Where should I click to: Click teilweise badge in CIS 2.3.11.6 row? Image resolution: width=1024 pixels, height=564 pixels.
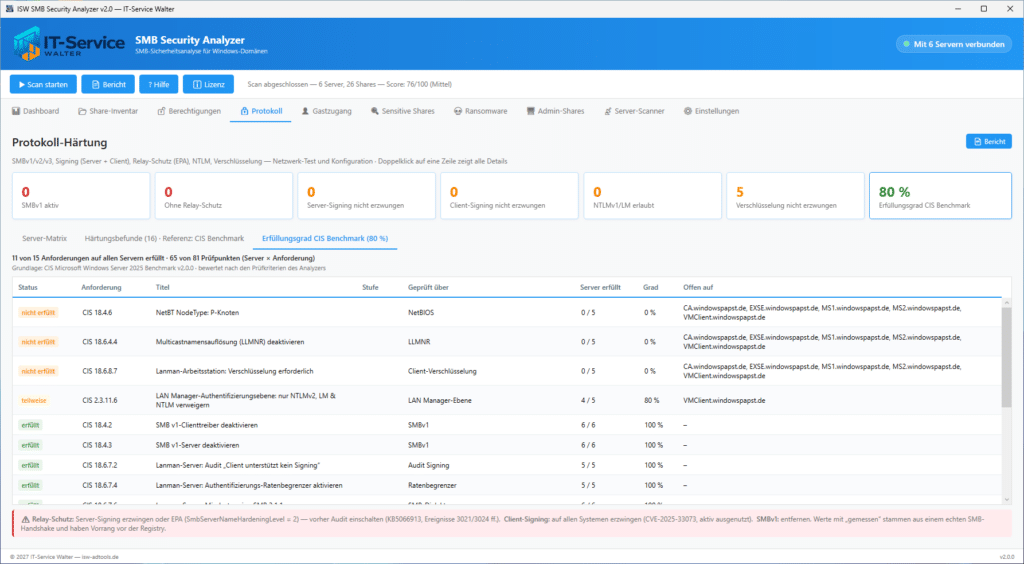[x=34, y=400]
